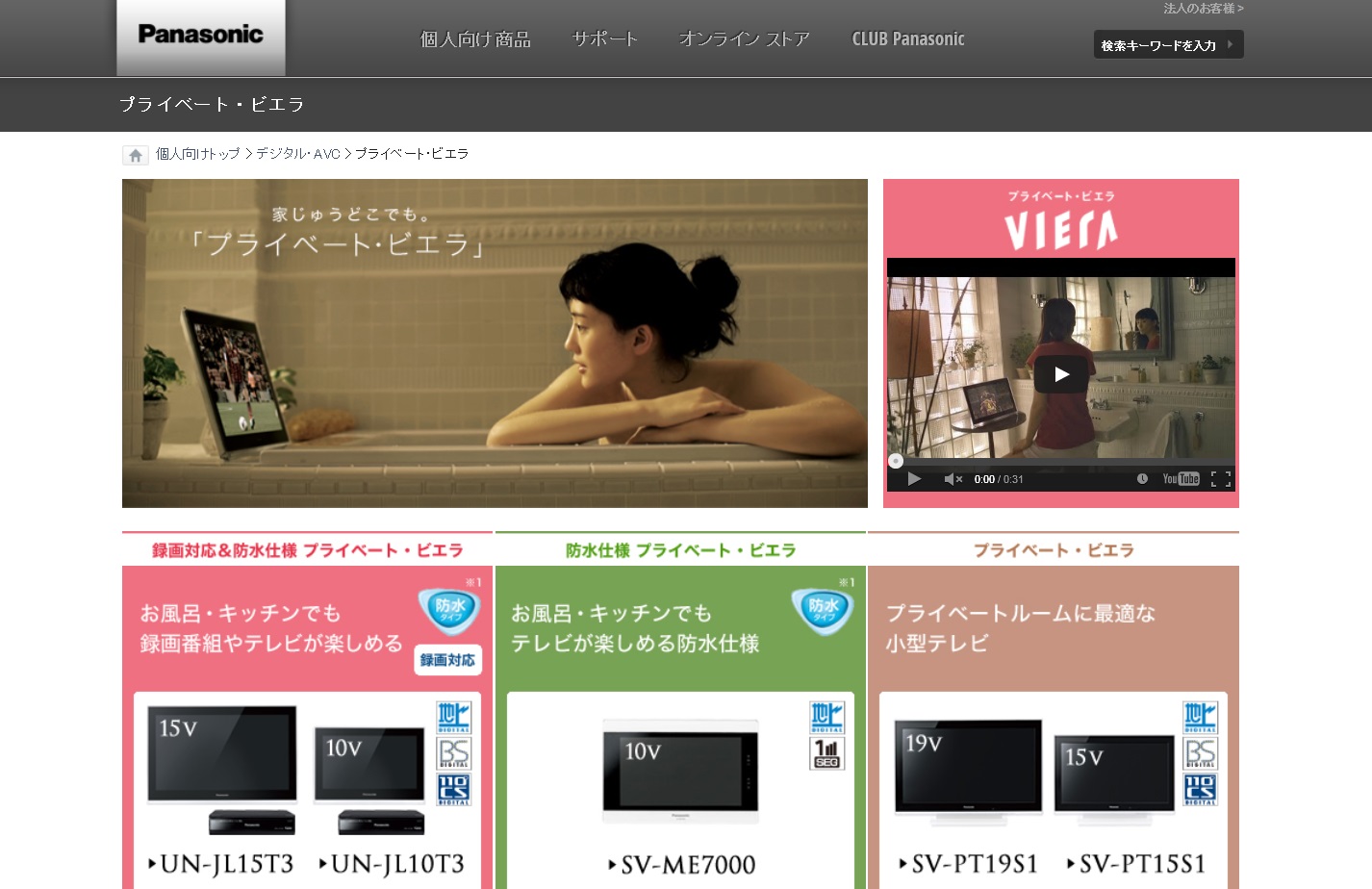Click the 110 CS icon in pink panel
1372x889 pixels.
coord(454,790)
